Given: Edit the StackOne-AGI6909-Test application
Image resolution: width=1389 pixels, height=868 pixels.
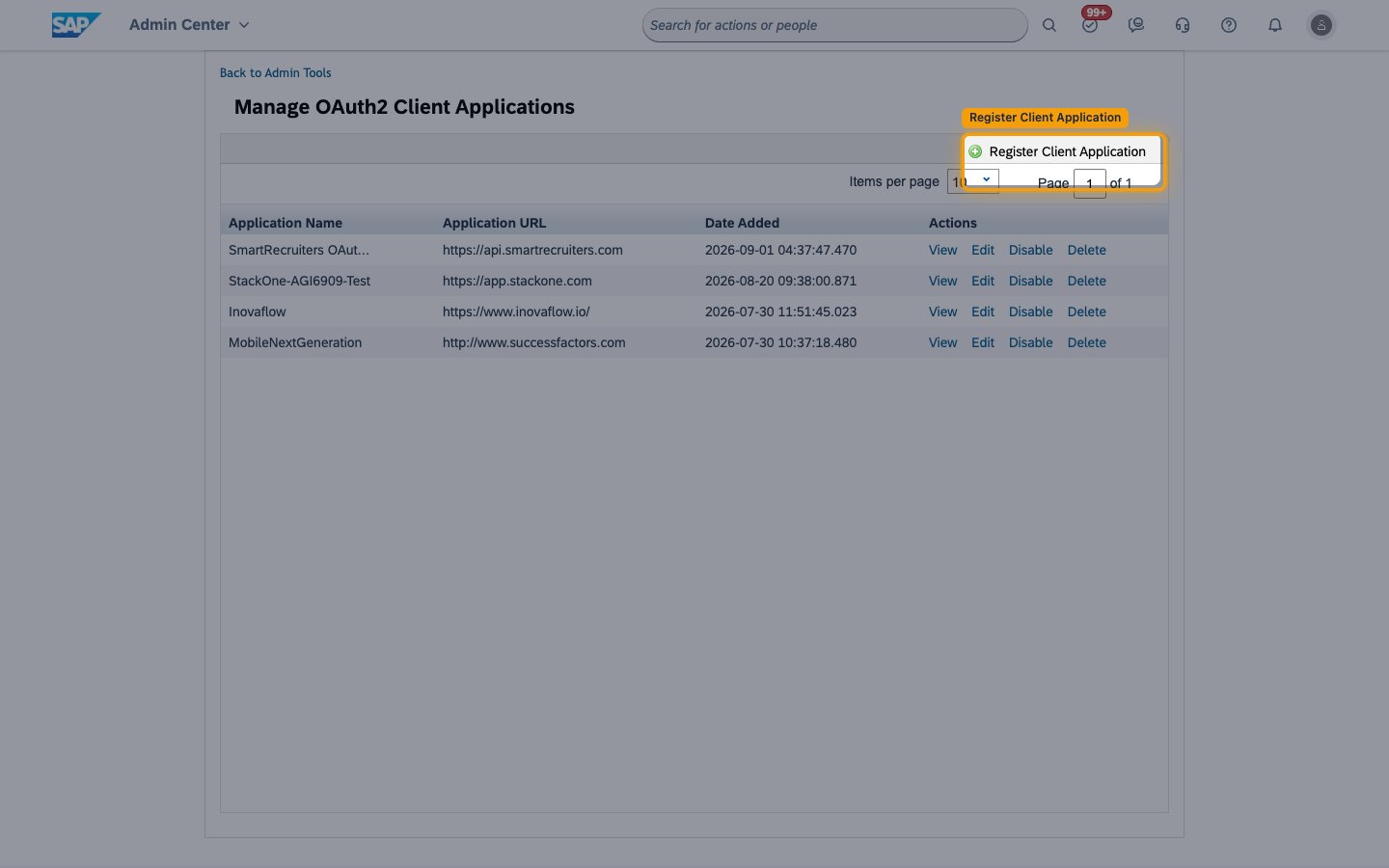Looking at the screenshot, I should (983, 281).
